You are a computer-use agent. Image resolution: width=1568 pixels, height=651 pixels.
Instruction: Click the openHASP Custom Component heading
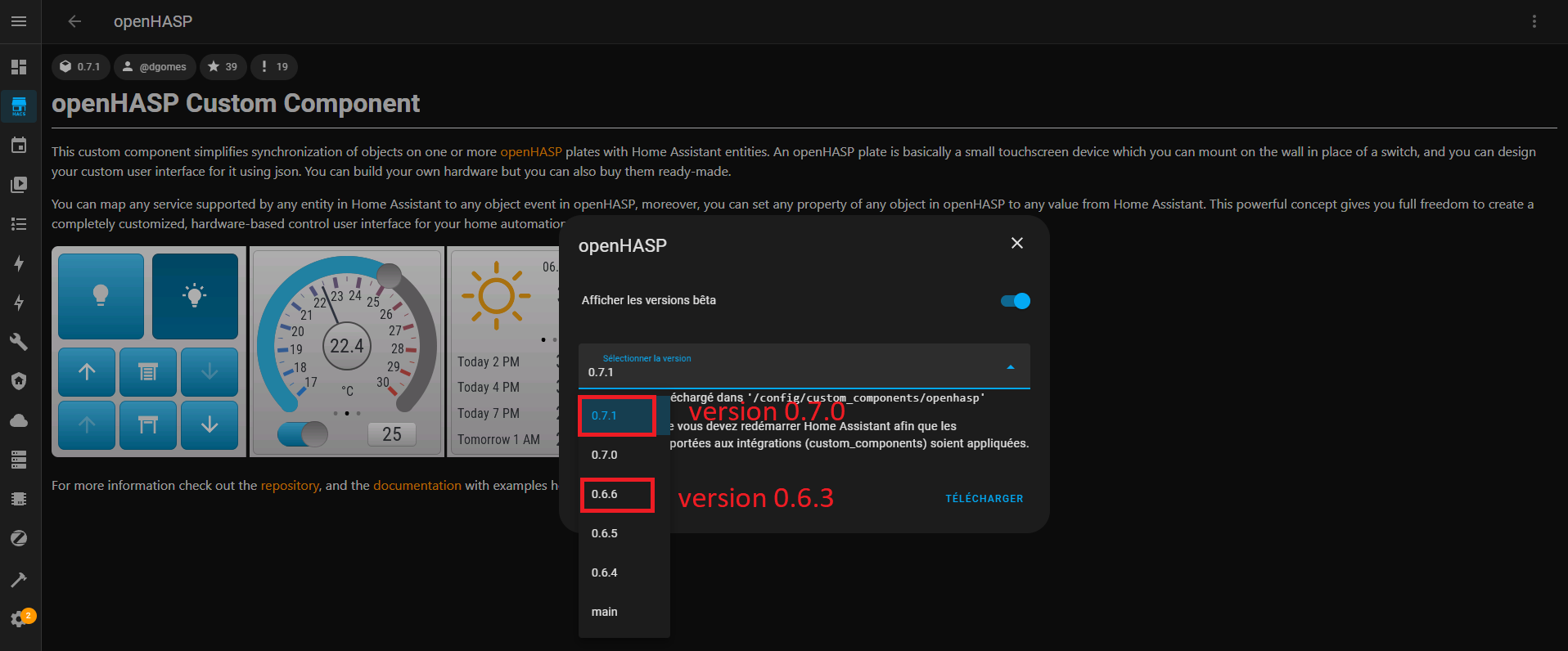point(236,104)
